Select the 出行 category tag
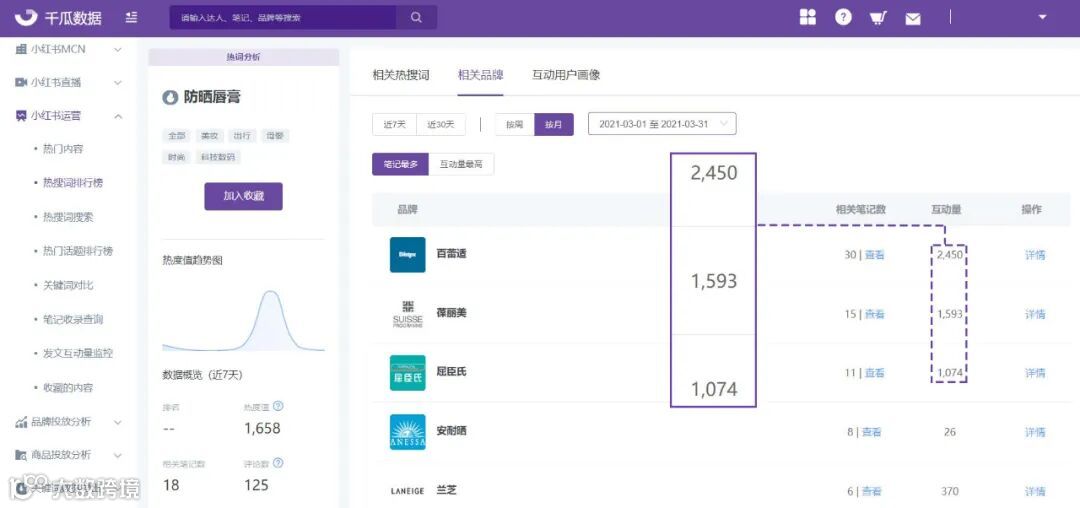Viewport: 1080px width, 508px height. pyautogui.click(x=242, y=136)
